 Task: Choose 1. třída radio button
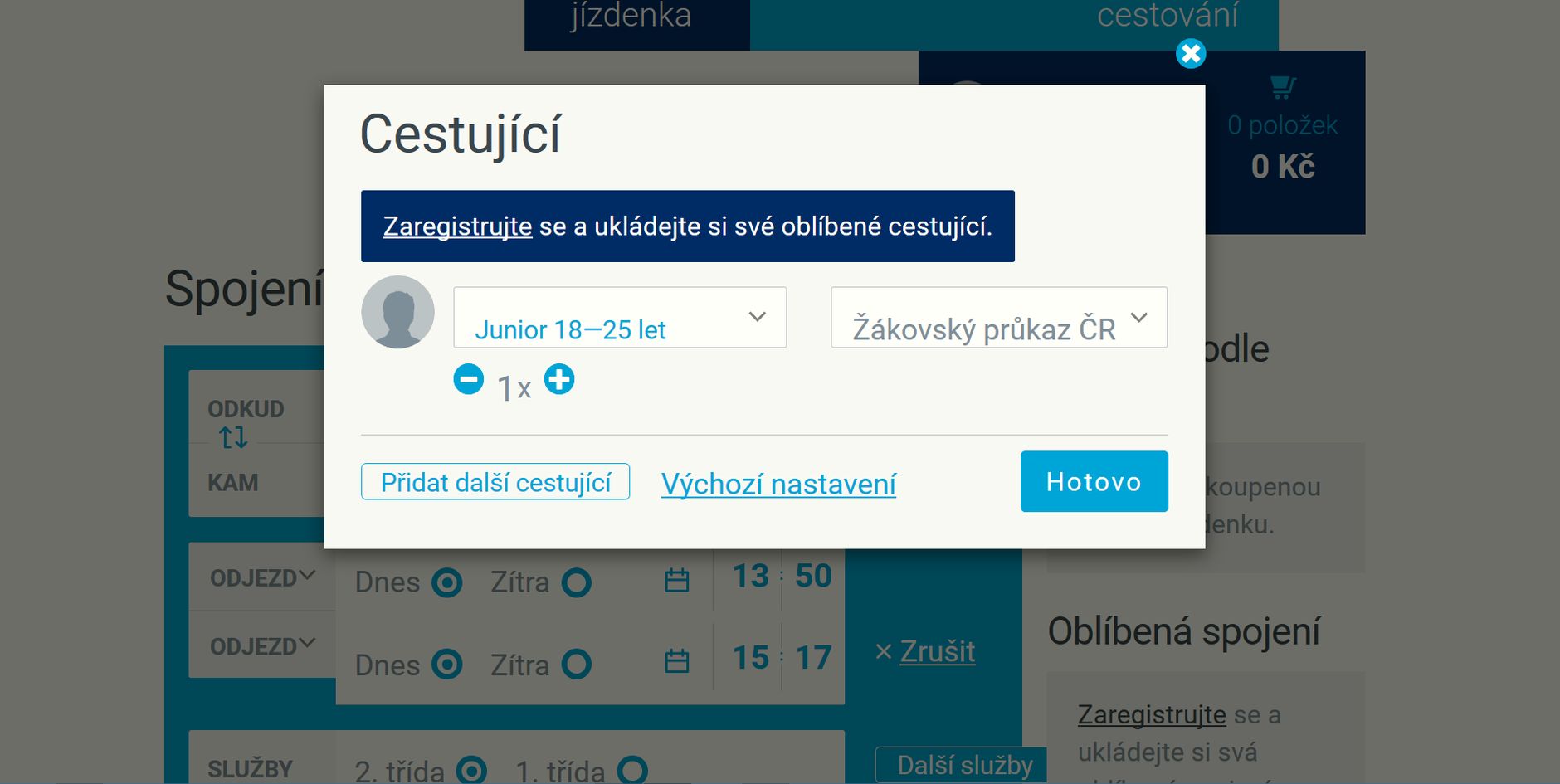pyautogui.click(x=632, y=770)
